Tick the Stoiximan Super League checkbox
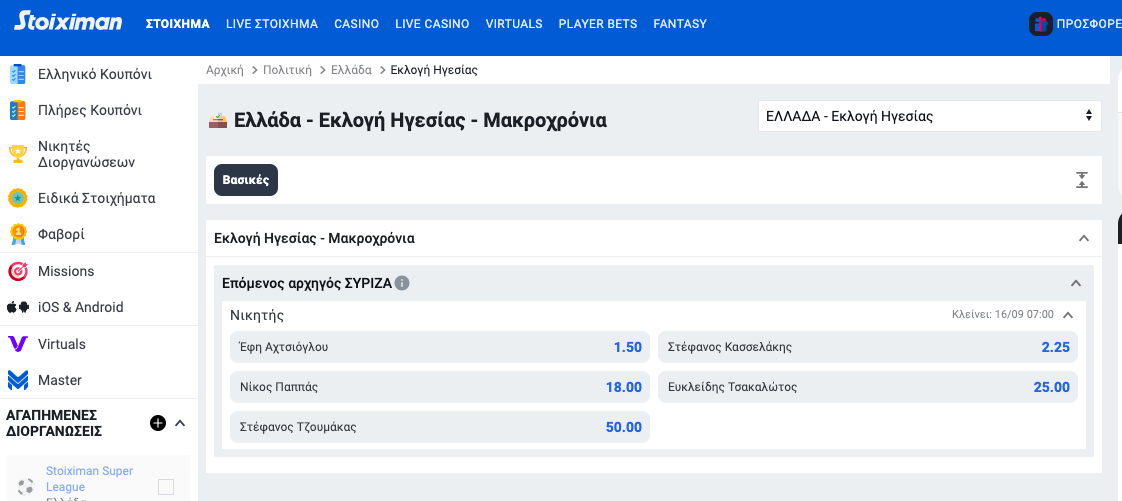The width and height of the screenshot is (1122, 501). point(166,487)
